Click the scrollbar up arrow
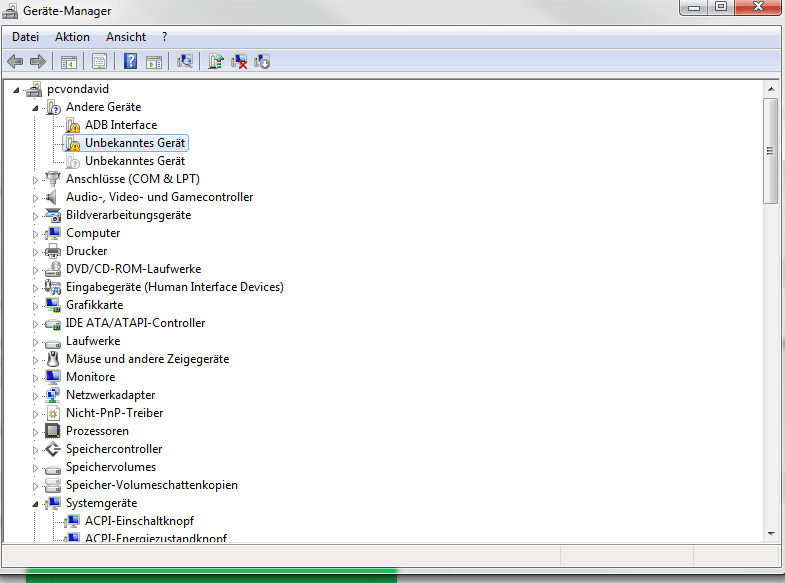The height and width of the screenshot is (583, 785). [770, 89]
